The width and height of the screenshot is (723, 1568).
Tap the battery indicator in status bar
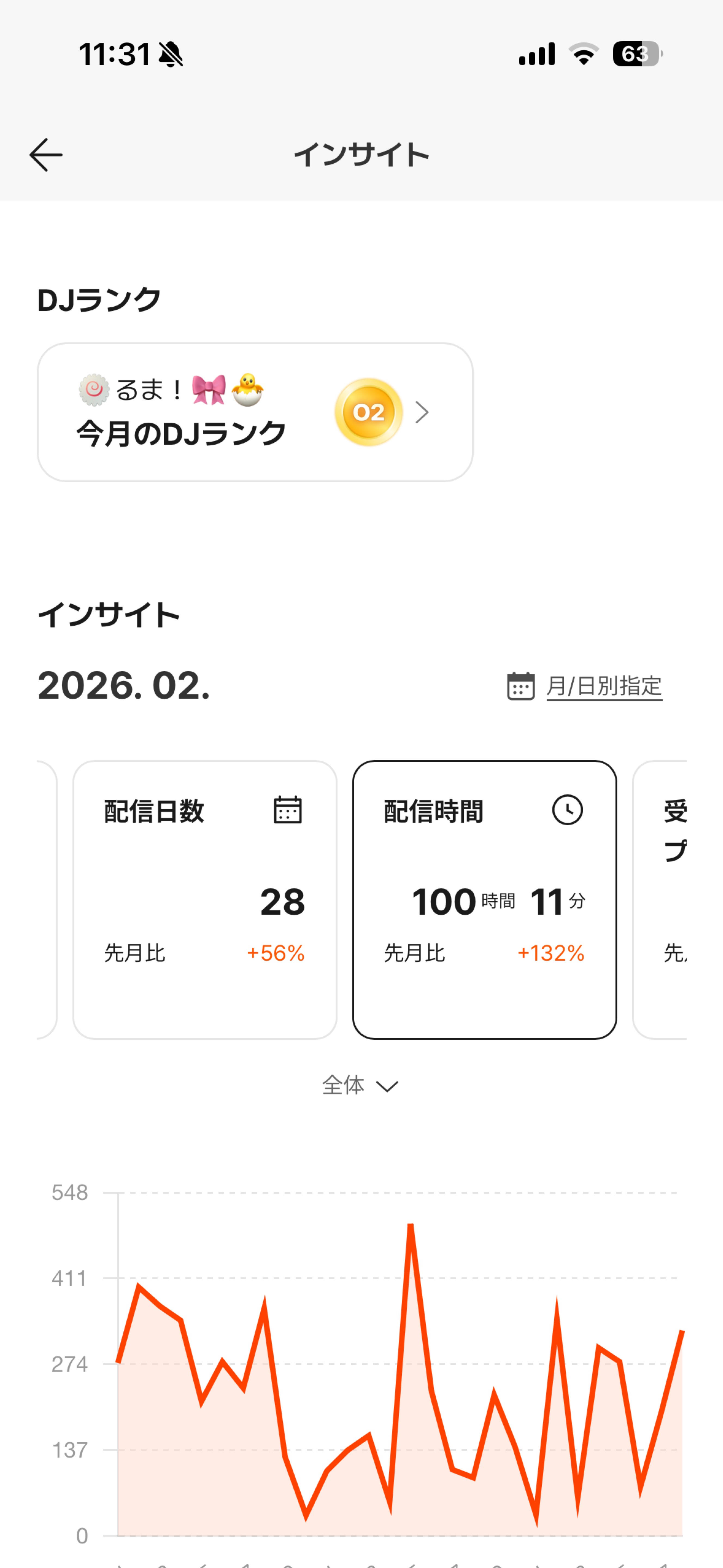pos(637,54)
